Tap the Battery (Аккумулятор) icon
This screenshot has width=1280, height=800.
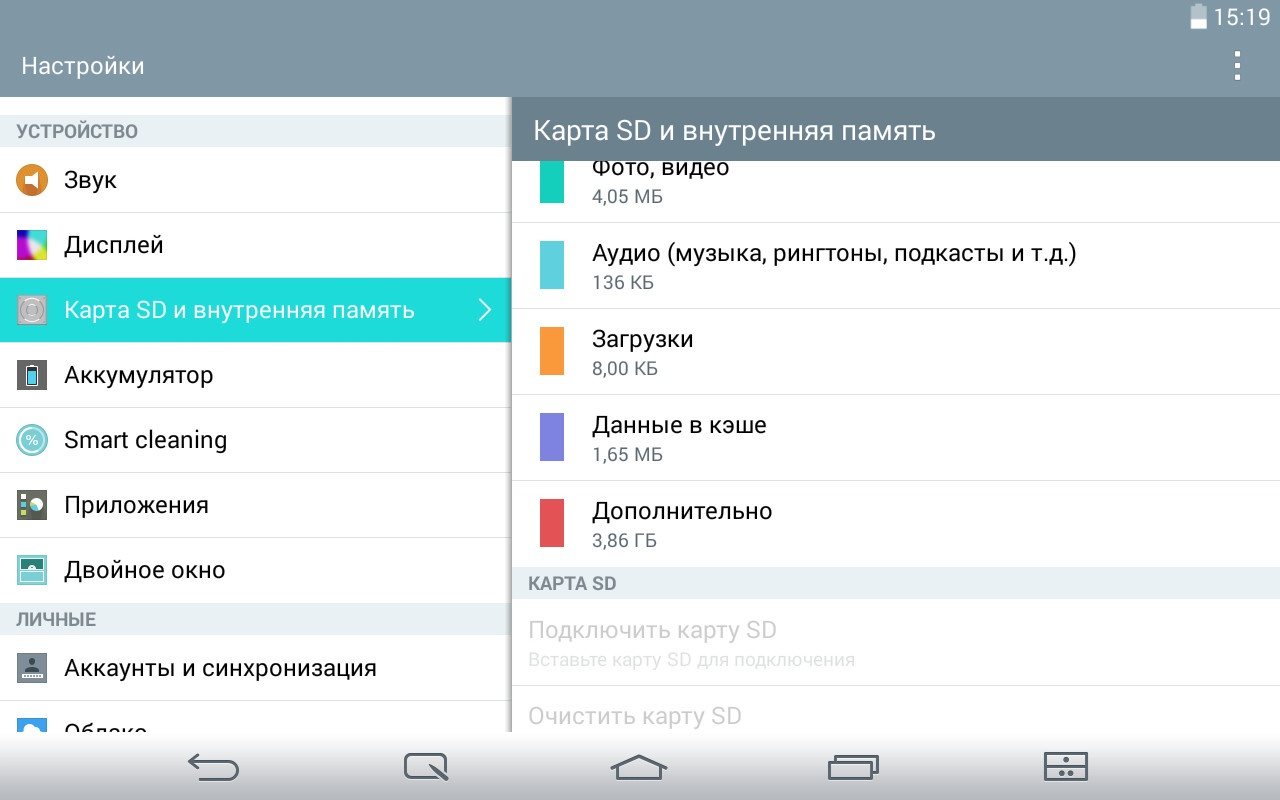(32, 375)
